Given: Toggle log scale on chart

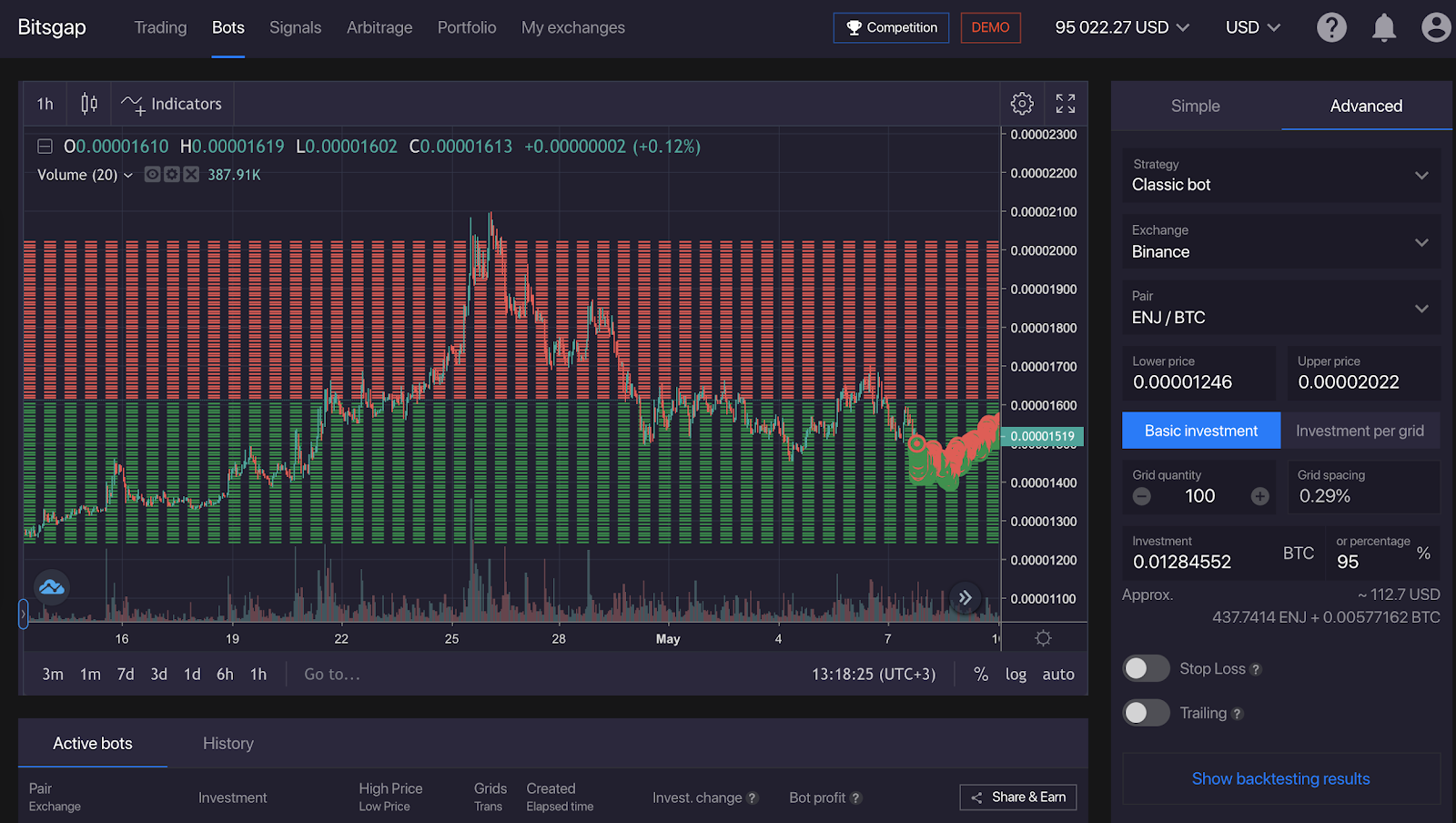Looking at the screenshot, I should 1016,675.
